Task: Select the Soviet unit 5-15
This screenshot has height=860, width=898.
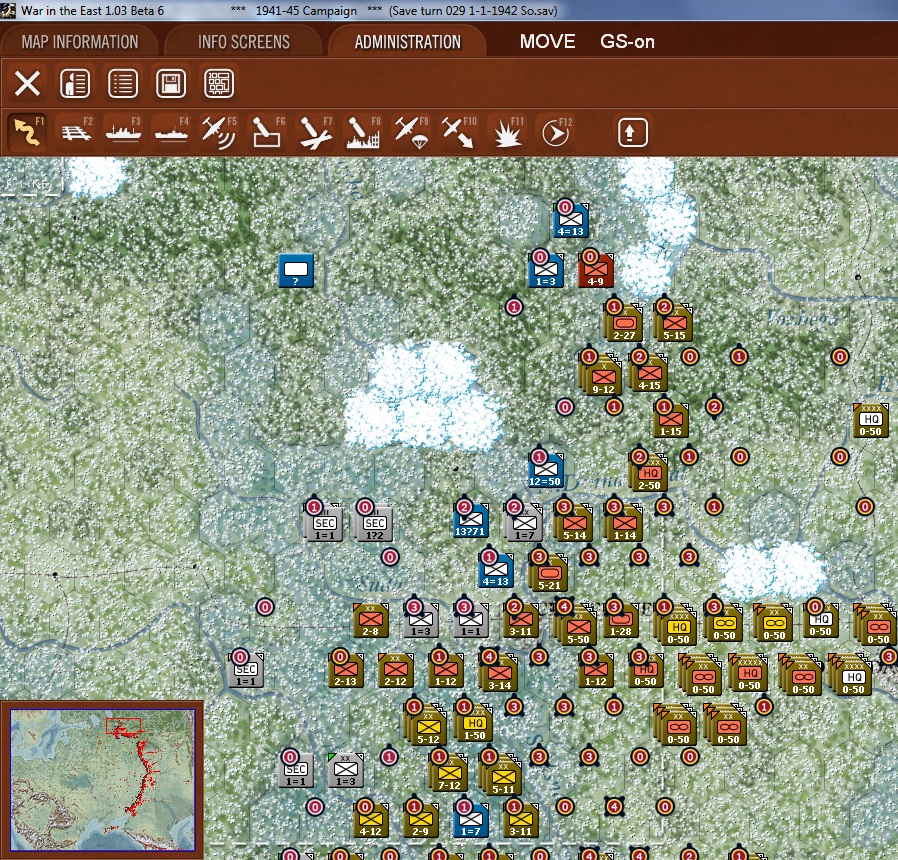Action: tap(674, 322)
